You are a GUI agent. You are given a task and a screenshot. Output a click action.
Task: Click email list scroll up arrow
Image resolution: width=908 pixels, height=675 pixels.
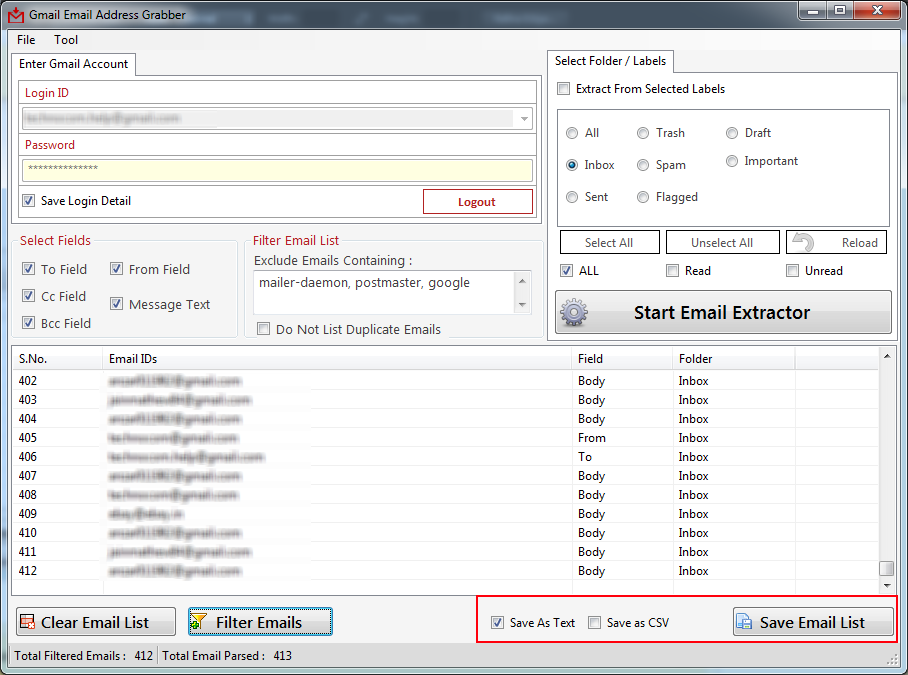(887, 356)
